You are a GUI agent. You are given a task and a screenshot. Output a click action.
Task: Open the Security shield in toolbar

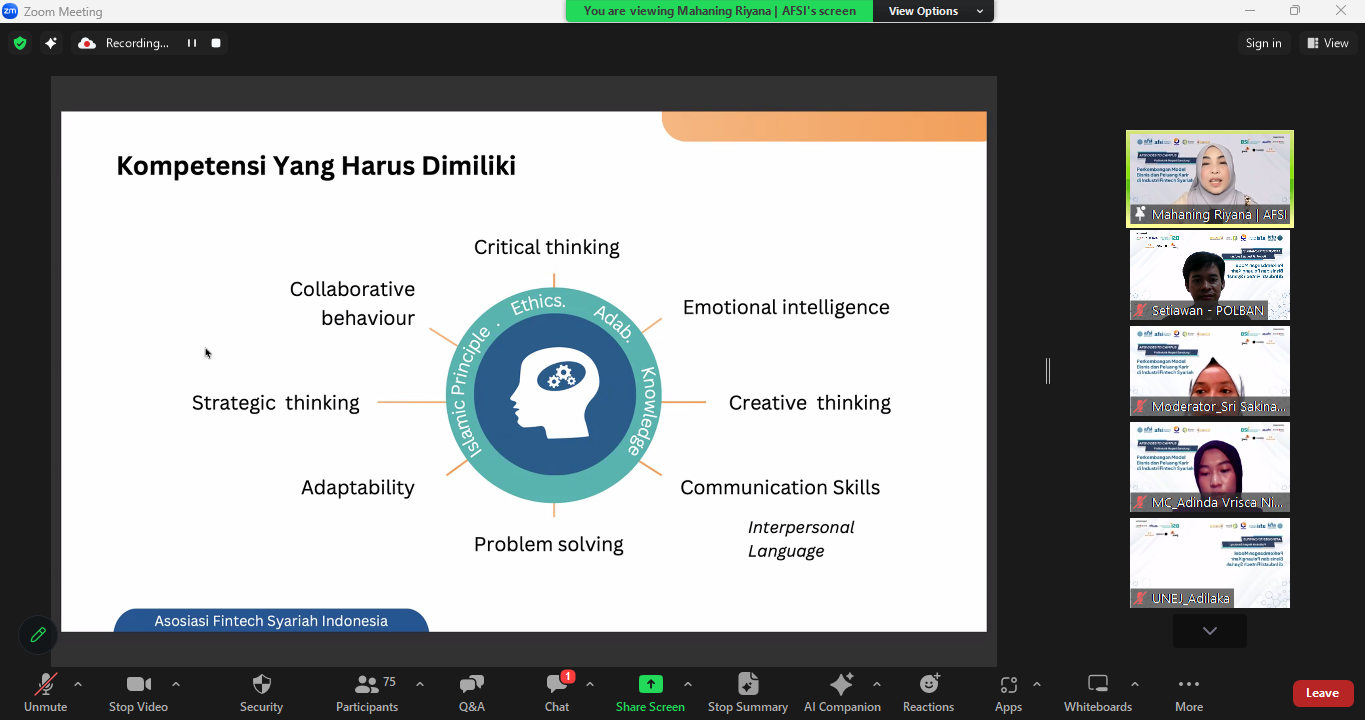261,693
